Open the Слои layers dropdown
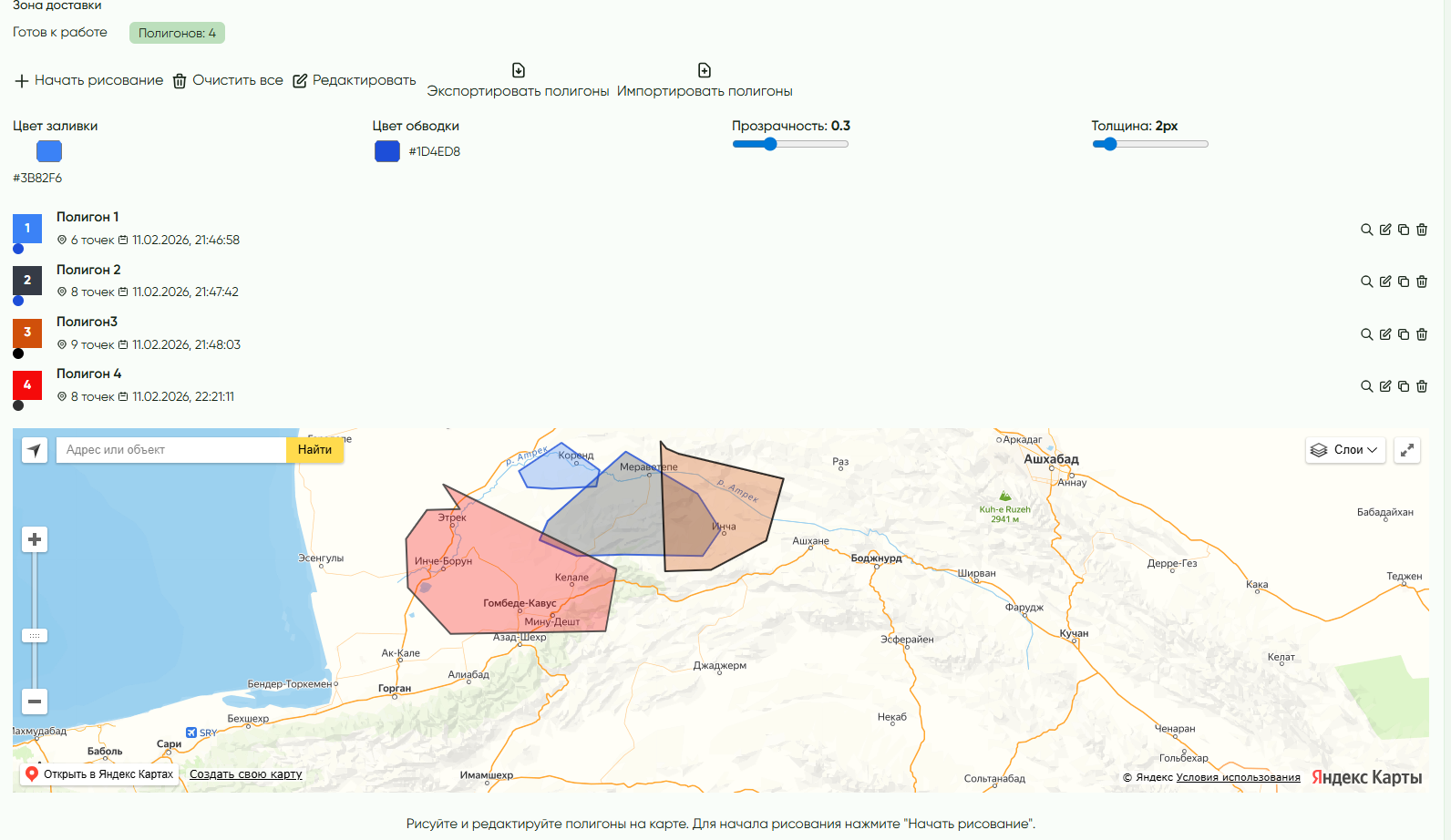Viewport: 1451px width, 840px height. pyautogui.click(x=1346, y=450)
